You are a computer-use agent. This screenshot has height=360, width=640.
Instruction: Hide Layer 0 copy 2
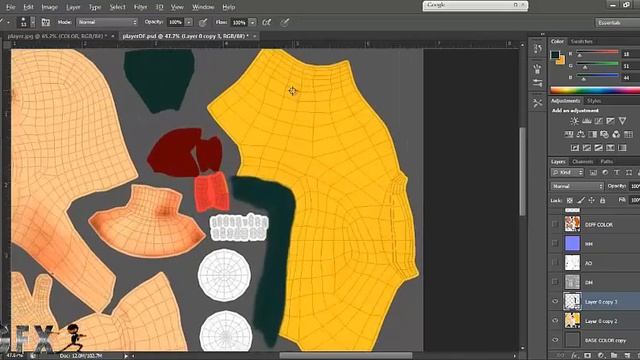[x=555, y=320]
